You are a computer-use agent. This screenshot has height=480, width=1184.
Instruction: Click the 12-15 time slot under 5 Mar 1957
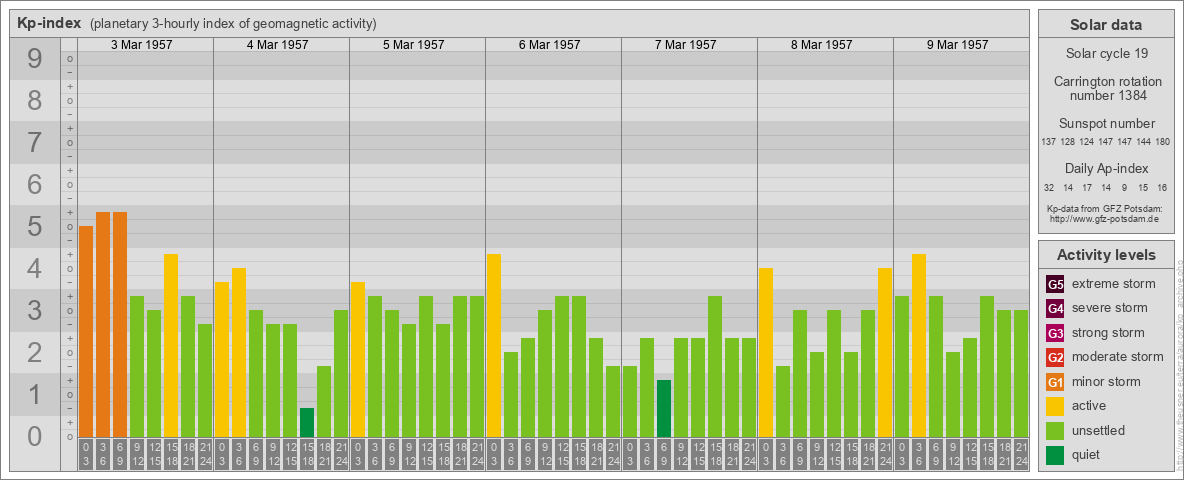(x=426, y=455)
